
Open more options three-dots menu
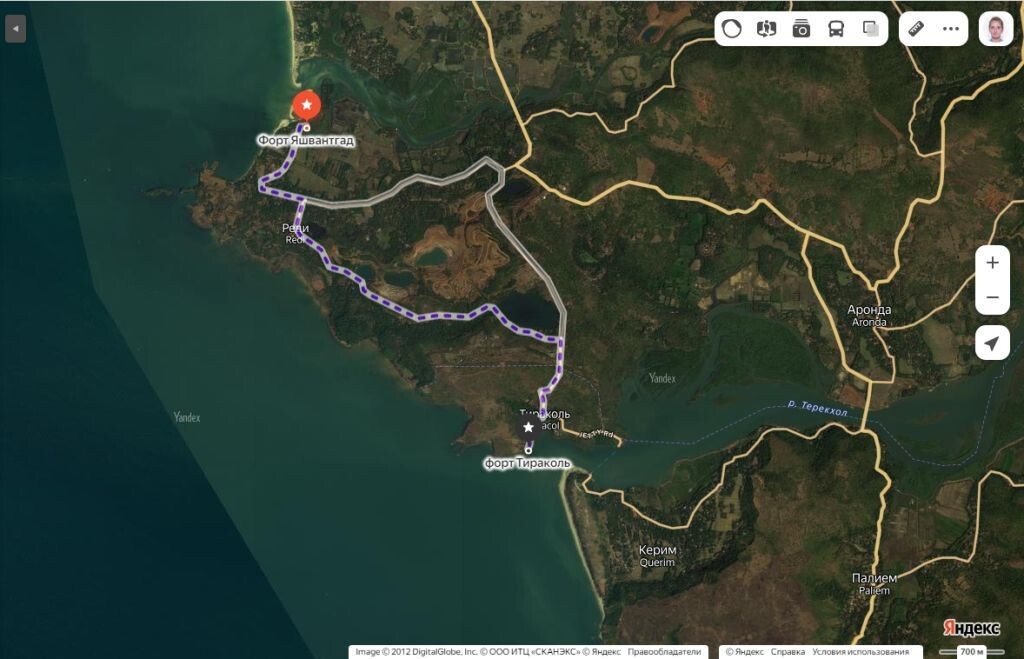951,29
